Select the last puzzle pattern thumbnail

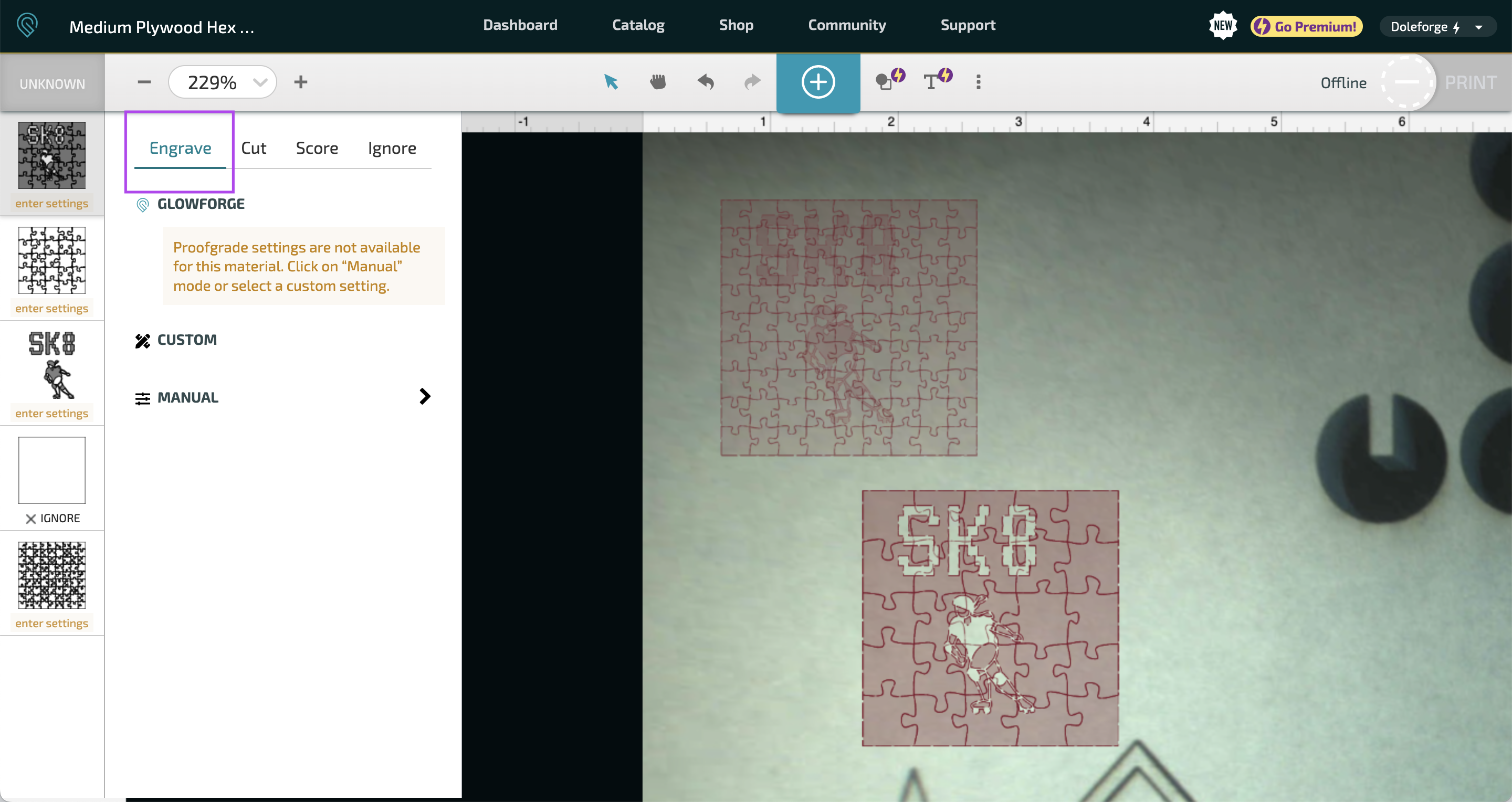pyautogui.click(x=51, y=575)
